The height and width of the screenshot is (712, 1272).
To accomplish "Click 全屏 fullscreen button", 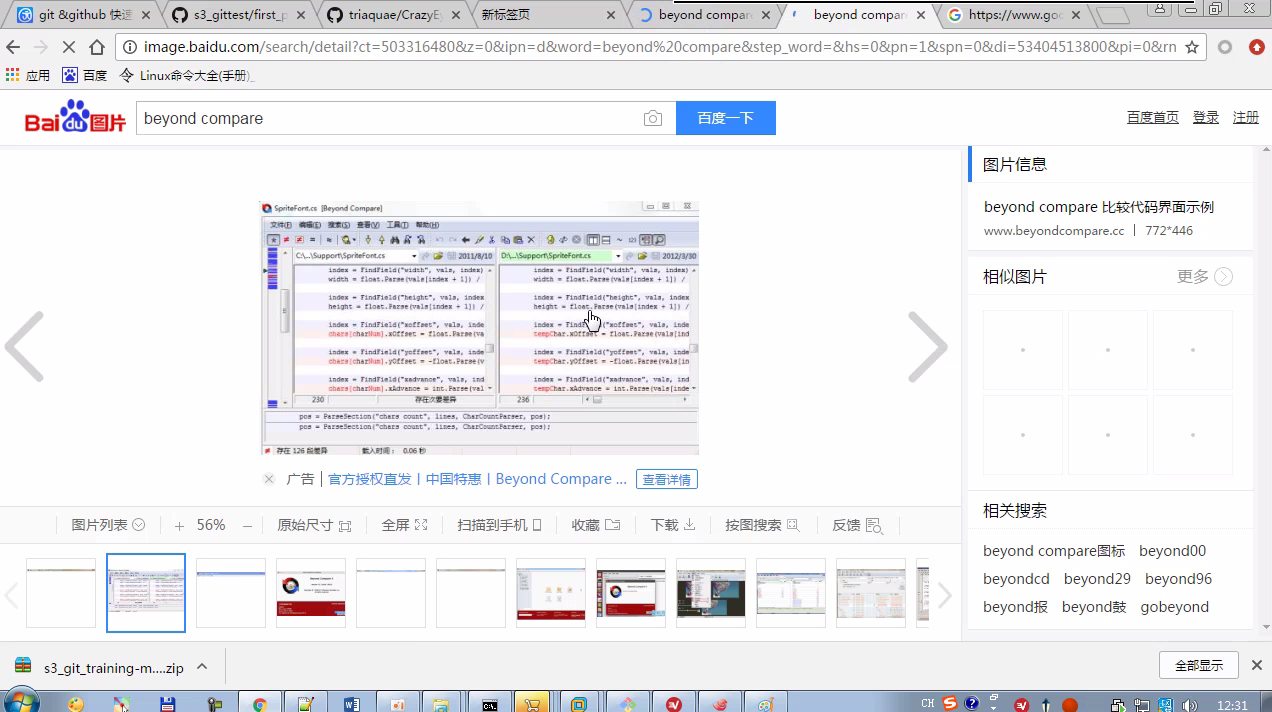I will point(404,525).
